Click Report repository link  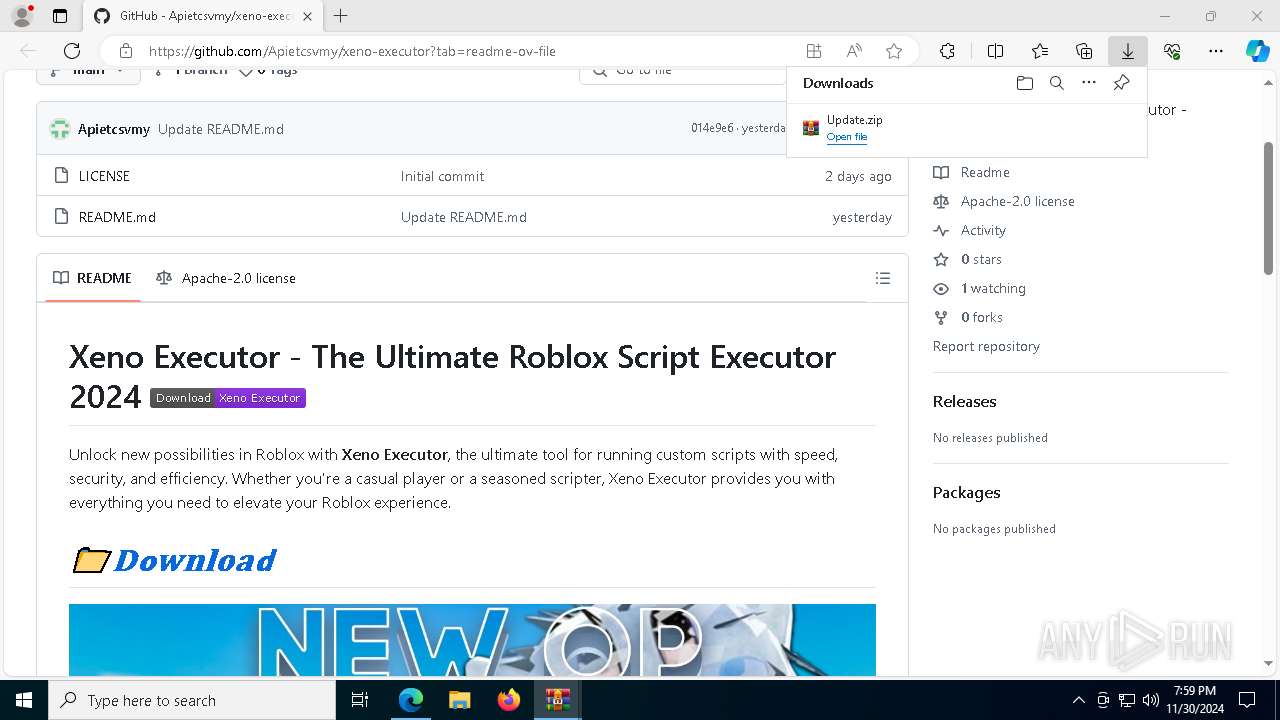click(986, 346)
